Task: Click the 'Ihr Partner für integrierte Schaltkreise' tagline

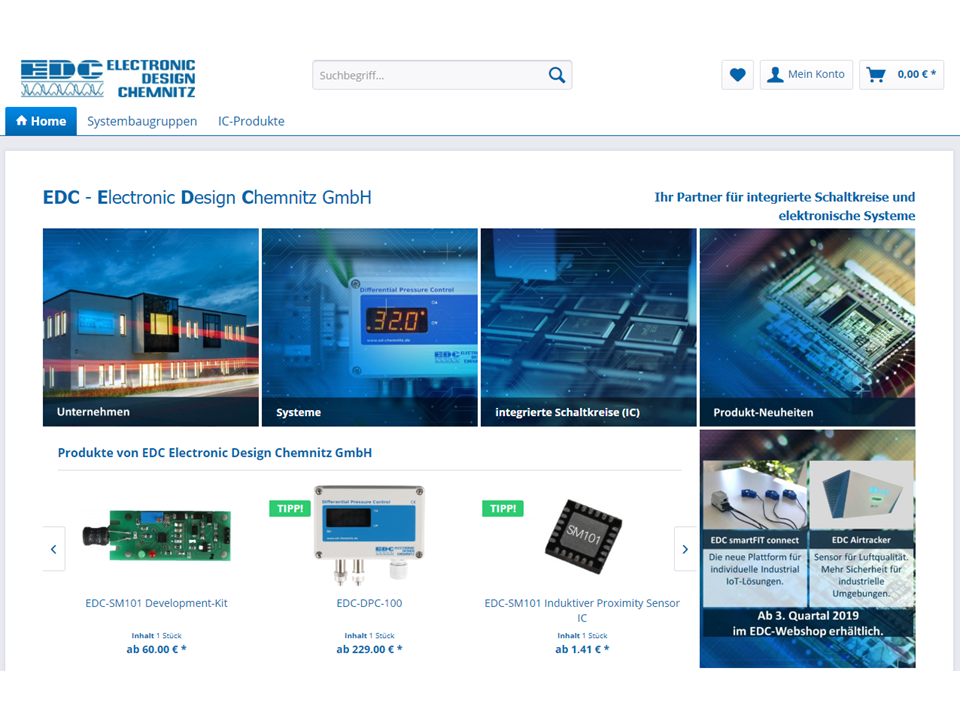Action: [x=785, y=206]
